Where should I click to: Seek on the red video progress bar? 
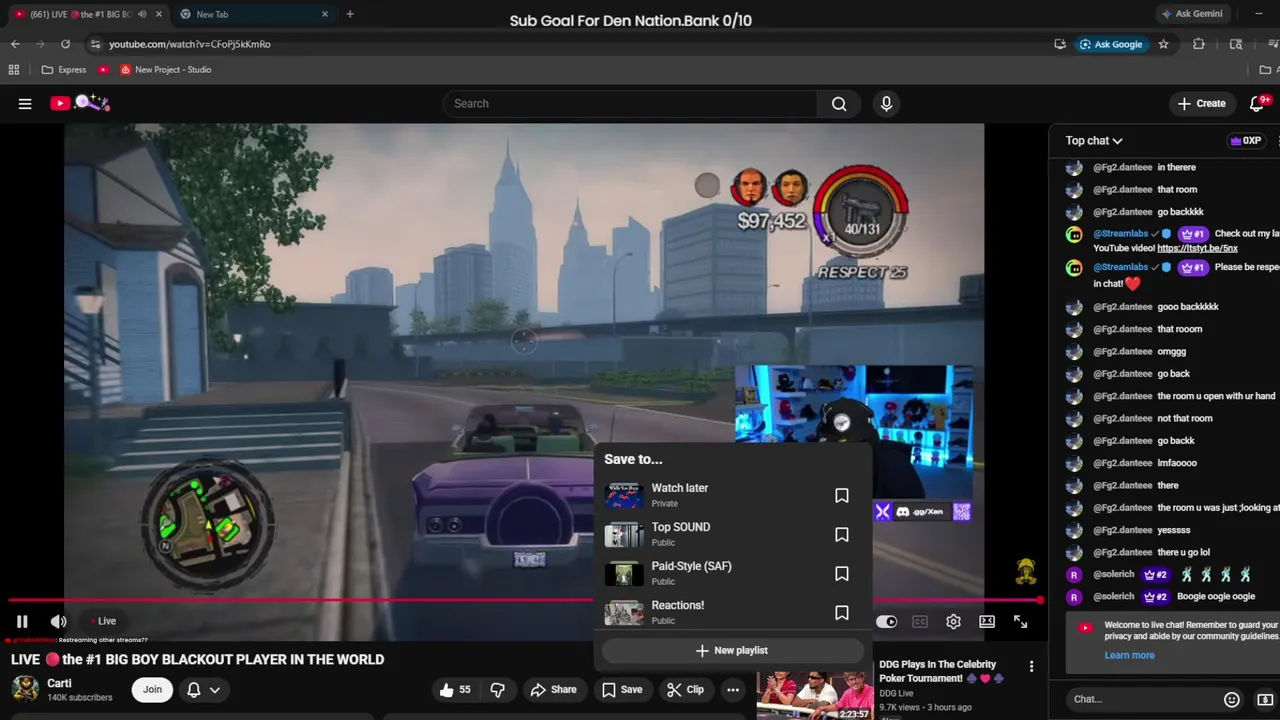[524, 601]
